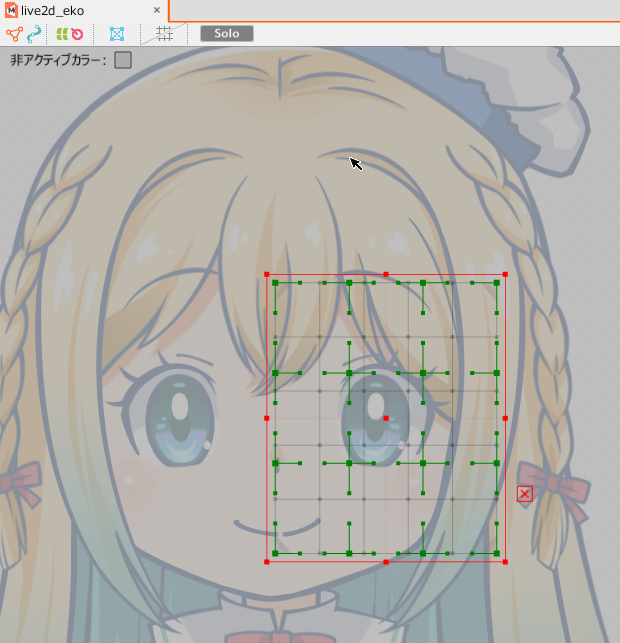Click the red center pivot handle of deformer
The height and width of the screenshot is (643, 620).
(x=386, y=418)
